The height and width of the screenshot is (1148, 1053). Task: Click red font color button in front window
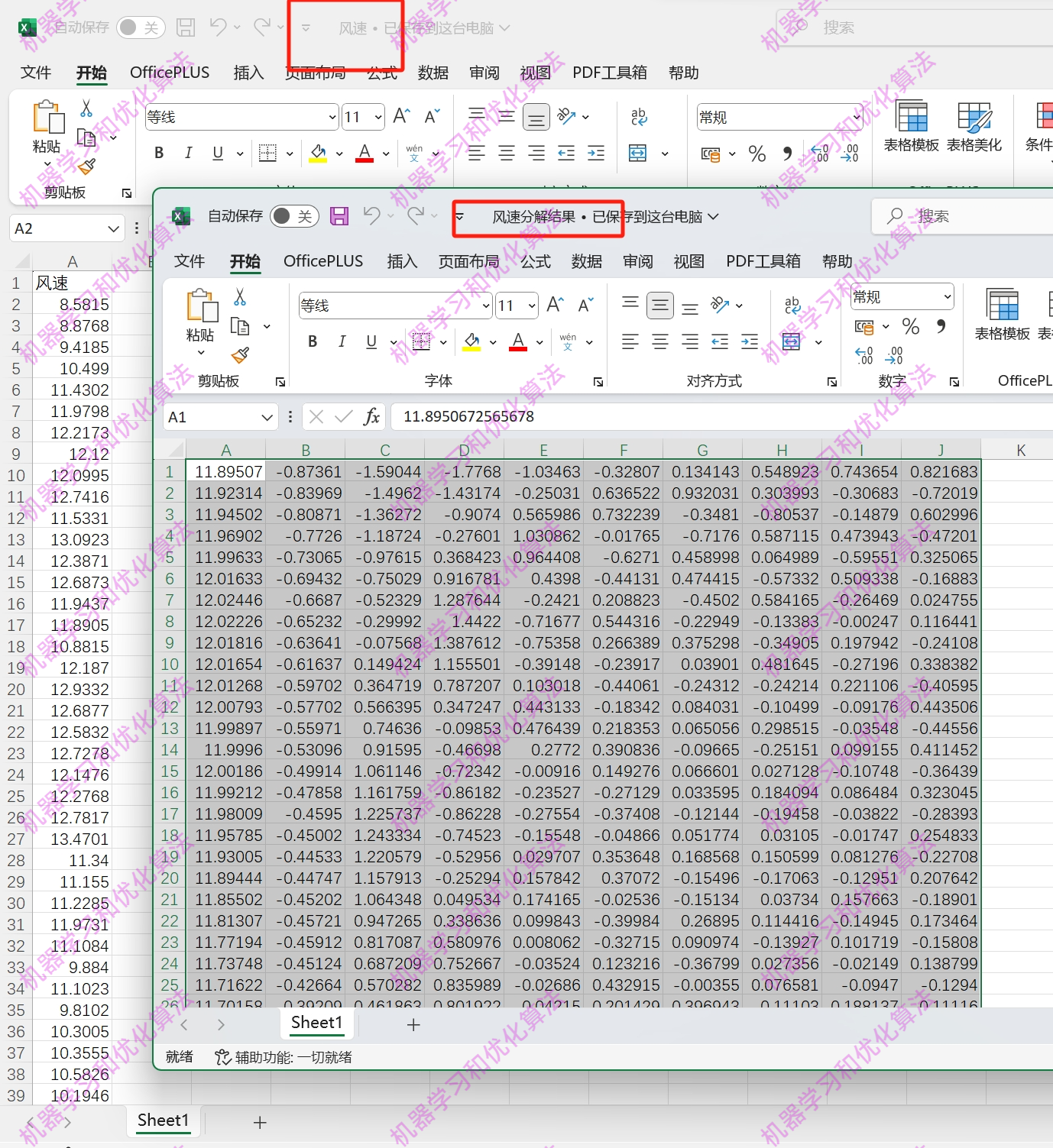click(x=518, y=341)
